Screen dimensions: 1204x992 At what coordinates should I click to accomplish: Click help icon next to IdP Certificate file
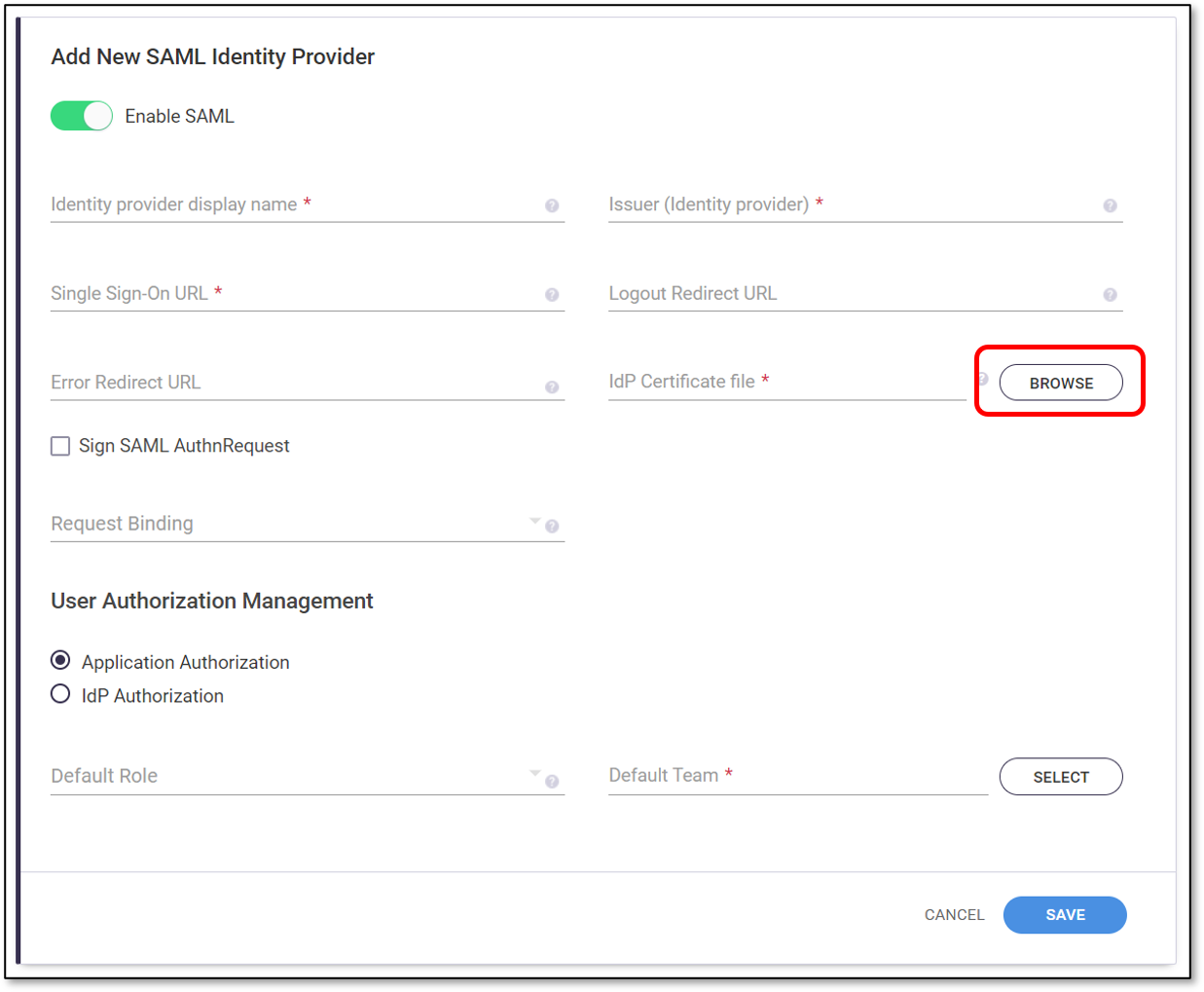[x=982, y=379]
